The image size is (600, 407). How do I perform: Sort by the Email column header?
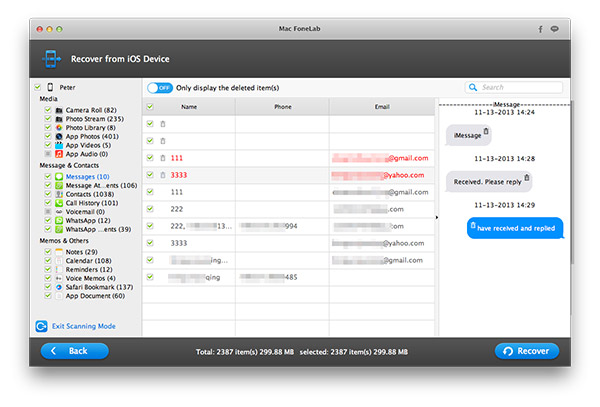pyautogui.click(x=381, y=106)
